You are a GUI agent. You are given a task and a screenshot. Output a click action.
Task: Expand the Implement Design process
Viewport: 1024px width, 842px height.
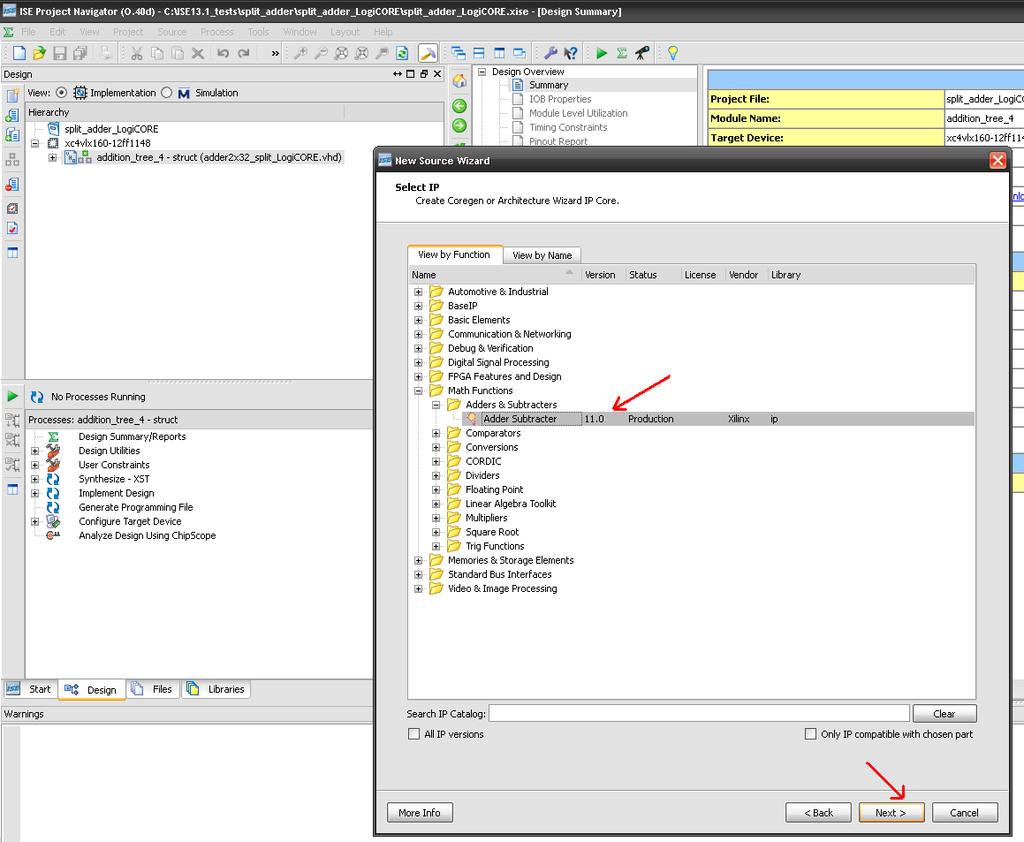(35, 493)
